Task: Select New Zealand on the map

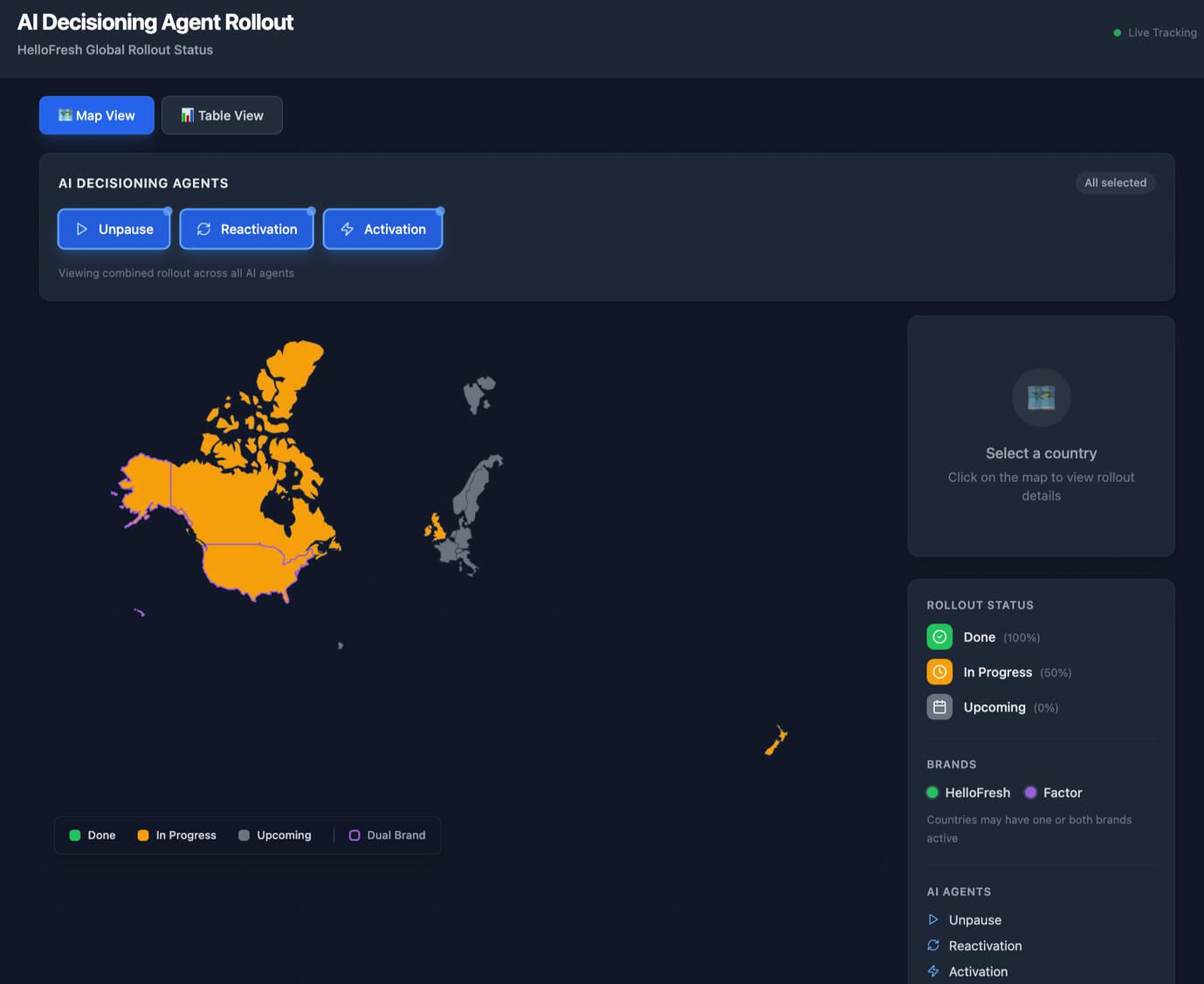Action: pyautogui.click(x=775, y=741)
